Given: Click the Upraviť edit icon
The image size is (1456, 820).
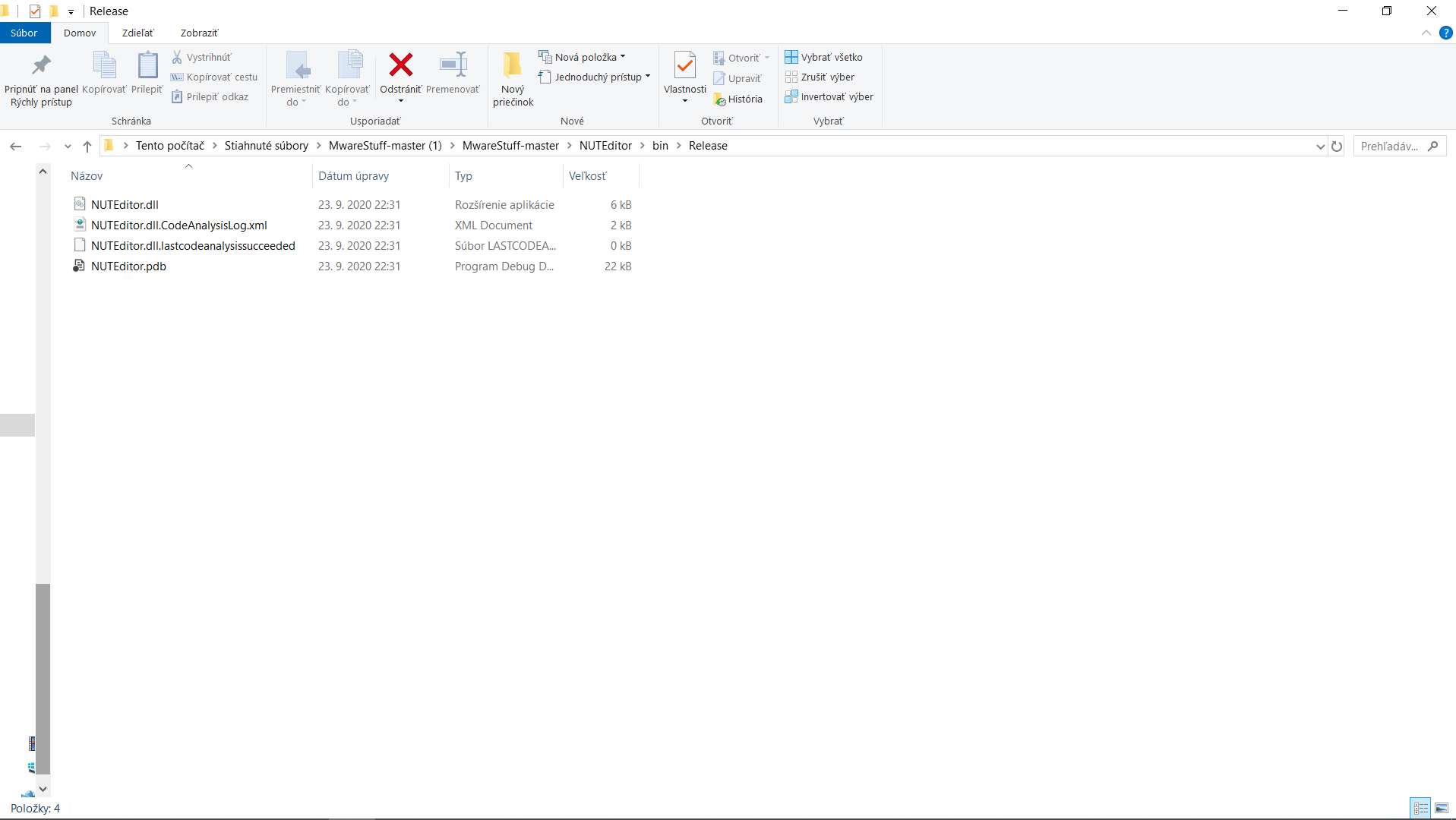Looking at the screenshot, I should (719, 78).
